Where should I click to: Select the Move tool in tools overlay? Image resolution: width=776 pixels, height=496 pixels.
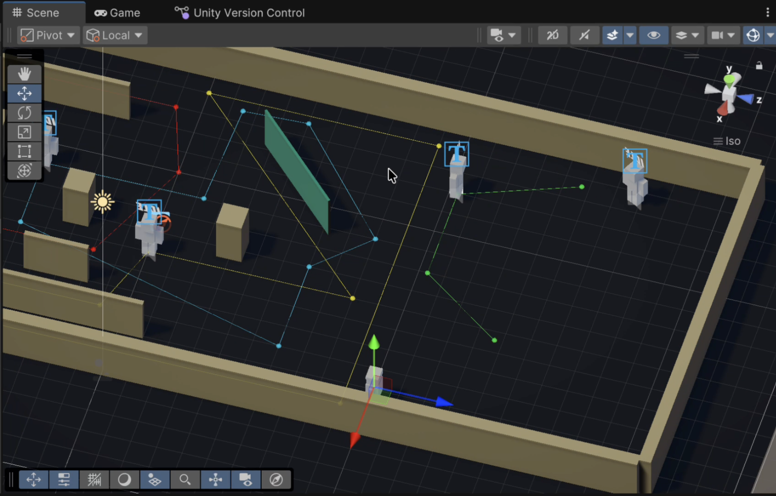pos(24,93)
